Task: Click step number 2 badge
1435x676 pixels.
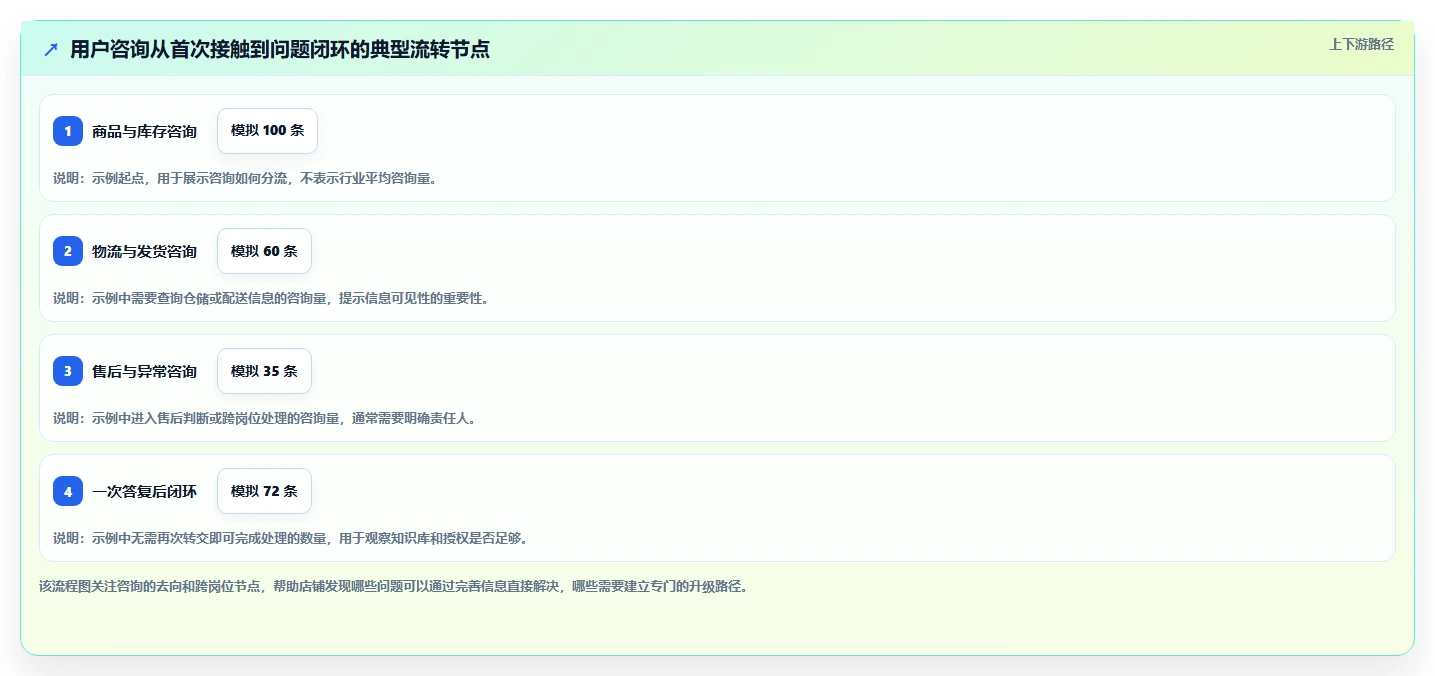Action: [68, 251]
